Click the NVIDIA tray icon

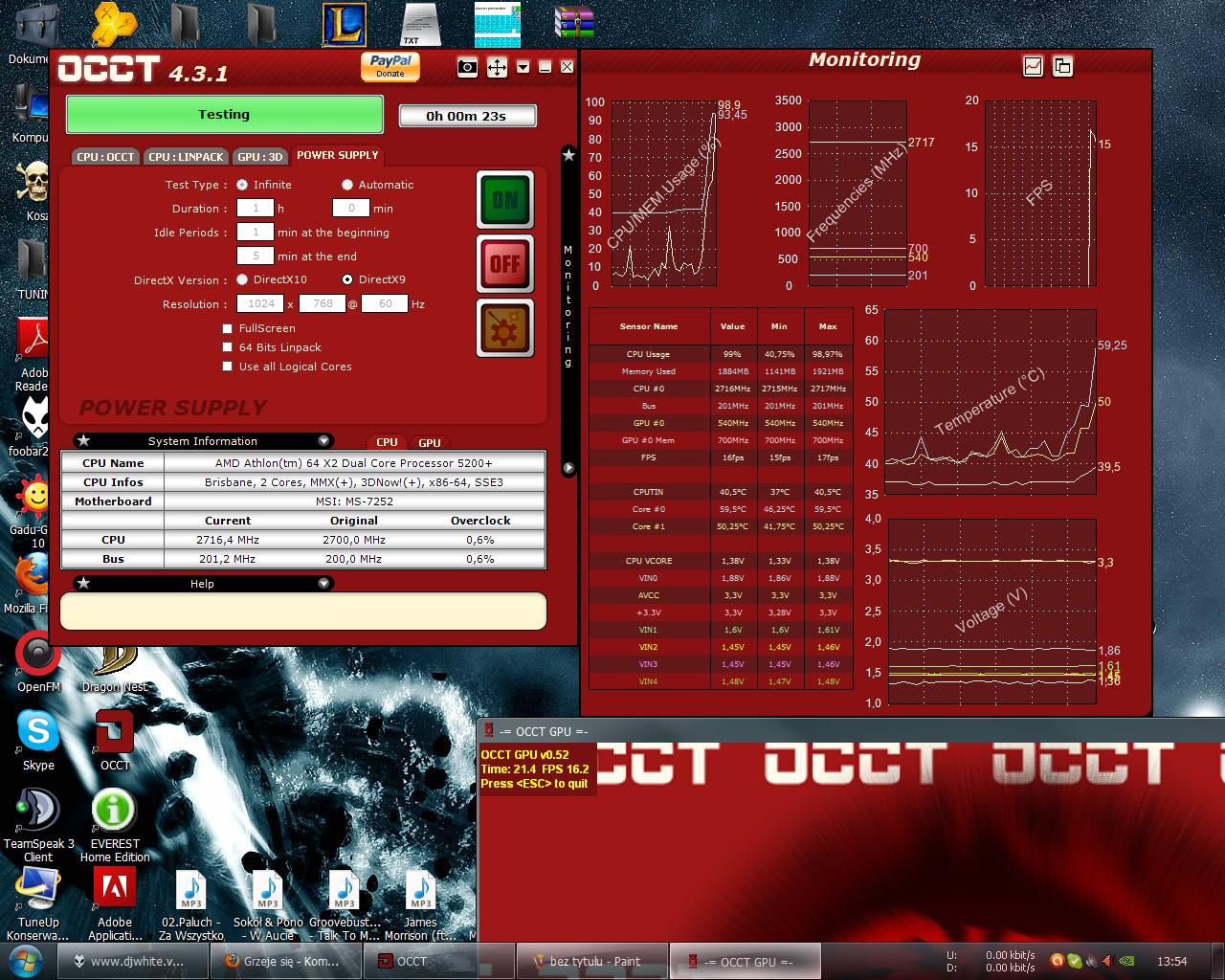(1127, 961)
